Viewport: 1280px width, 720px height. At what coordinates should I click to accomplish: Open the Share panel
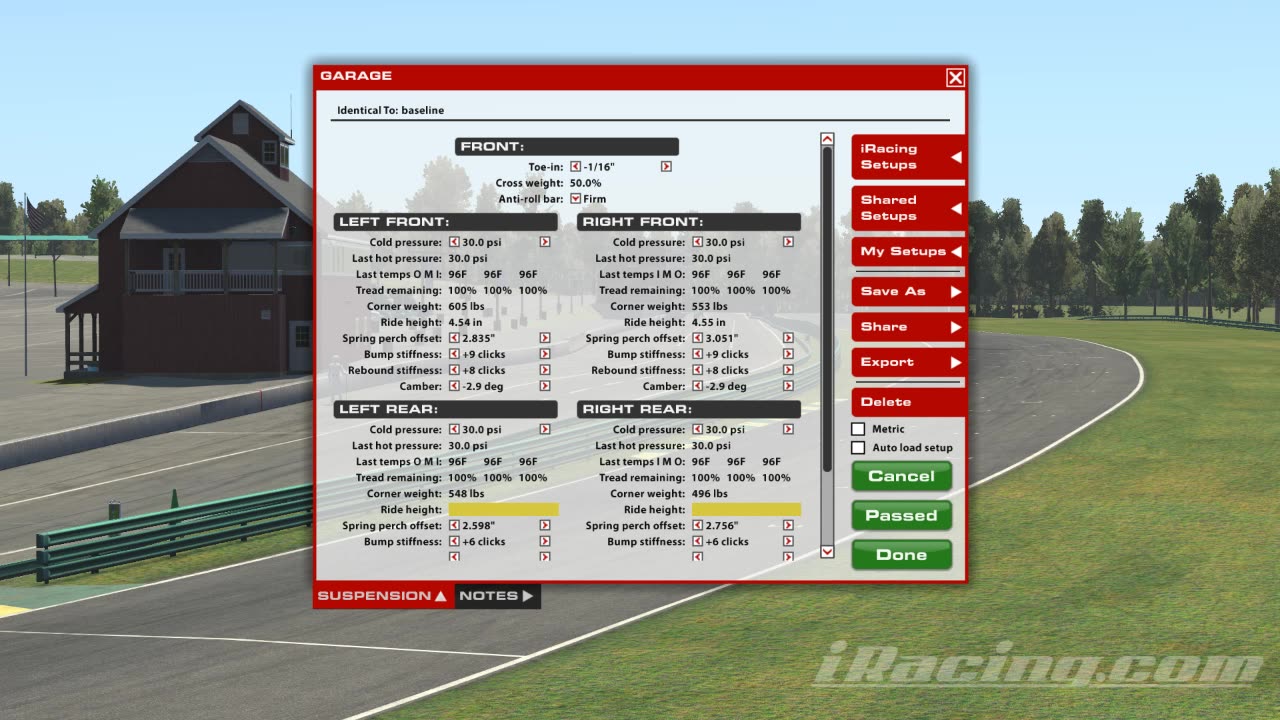pyautogui.click(x=908, y=327)
